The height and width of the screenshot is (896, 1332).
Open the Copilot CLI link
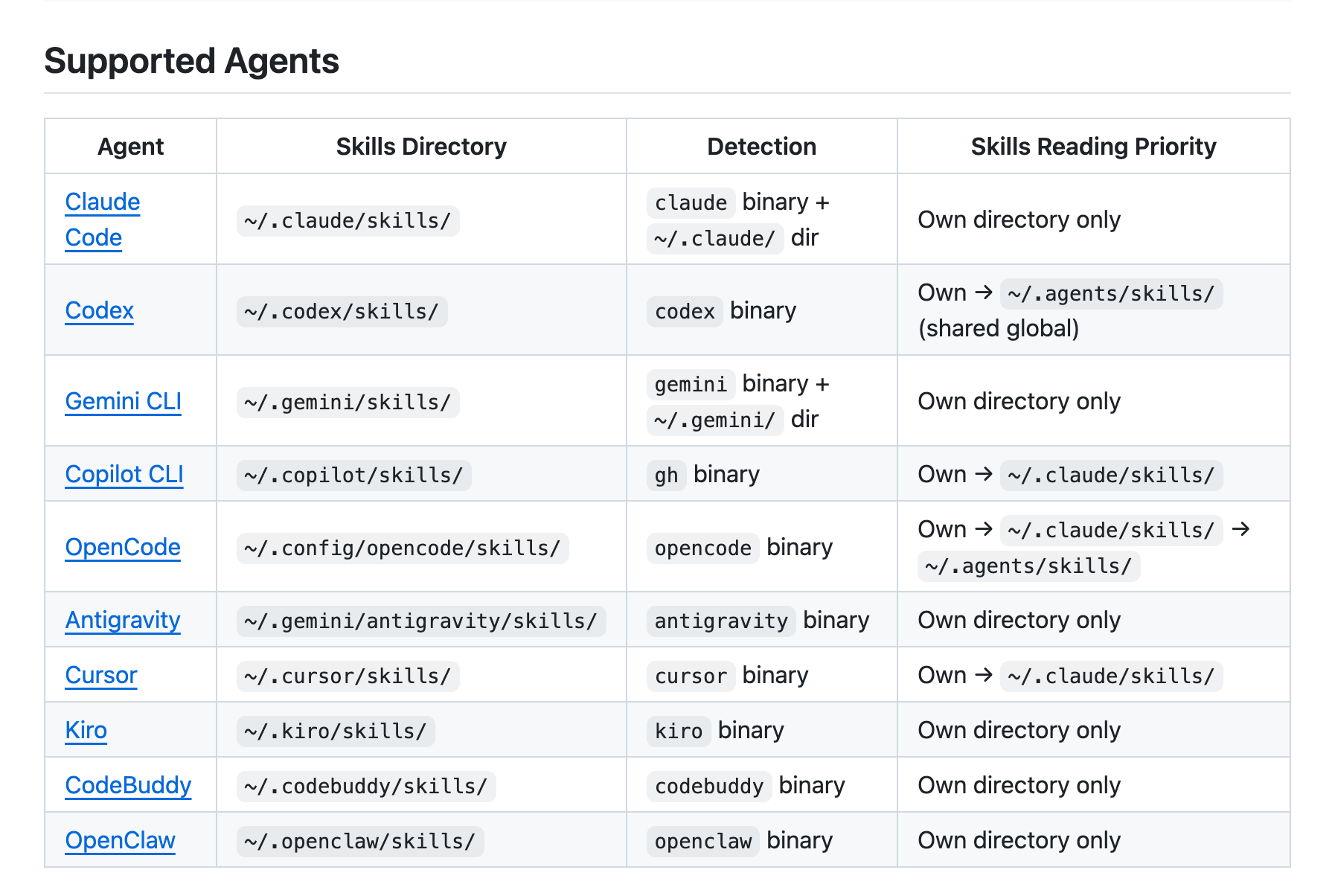tap(124, 475)
